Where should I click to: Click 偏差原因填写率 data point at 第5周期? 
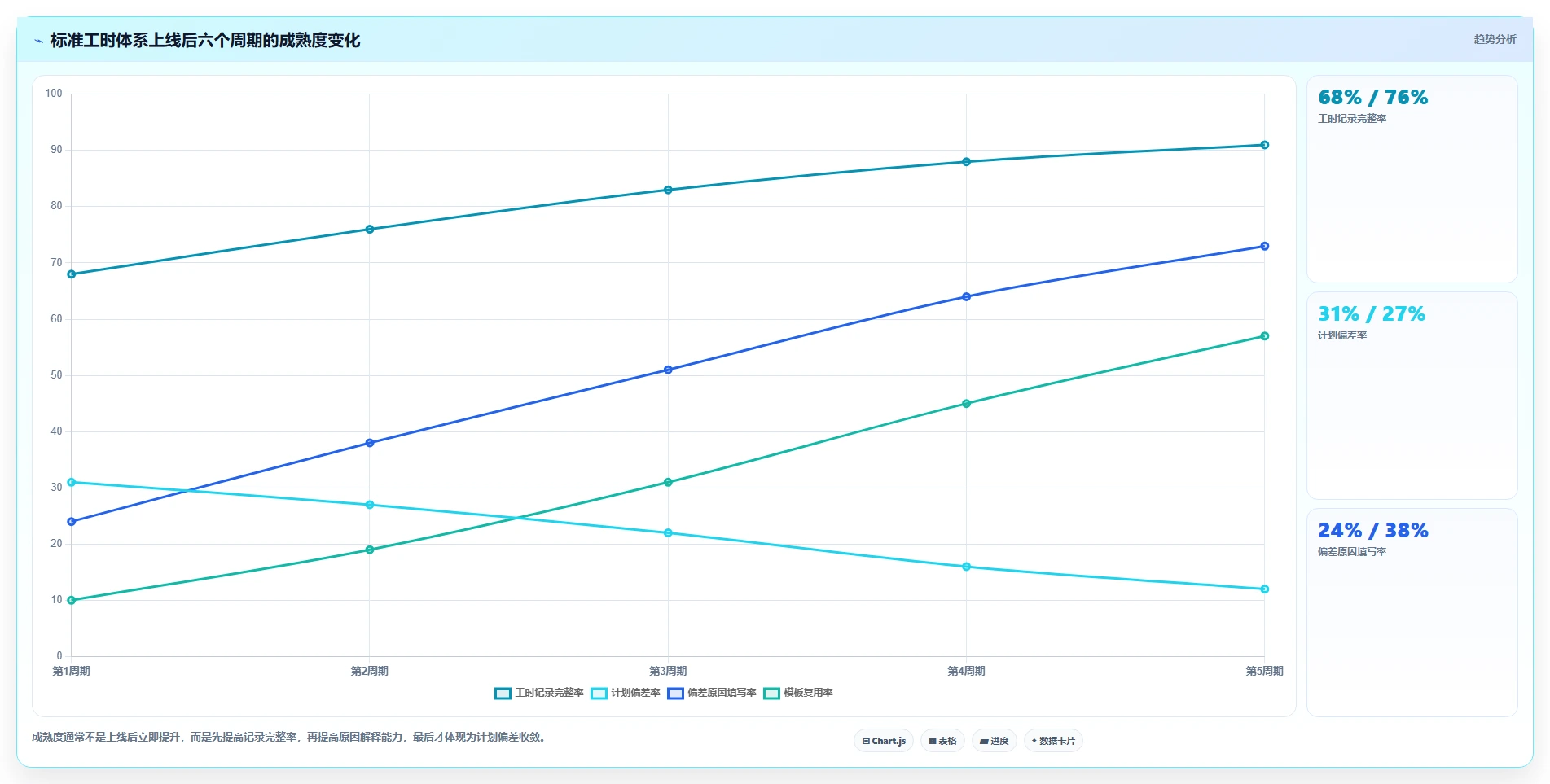(1264, 246)
